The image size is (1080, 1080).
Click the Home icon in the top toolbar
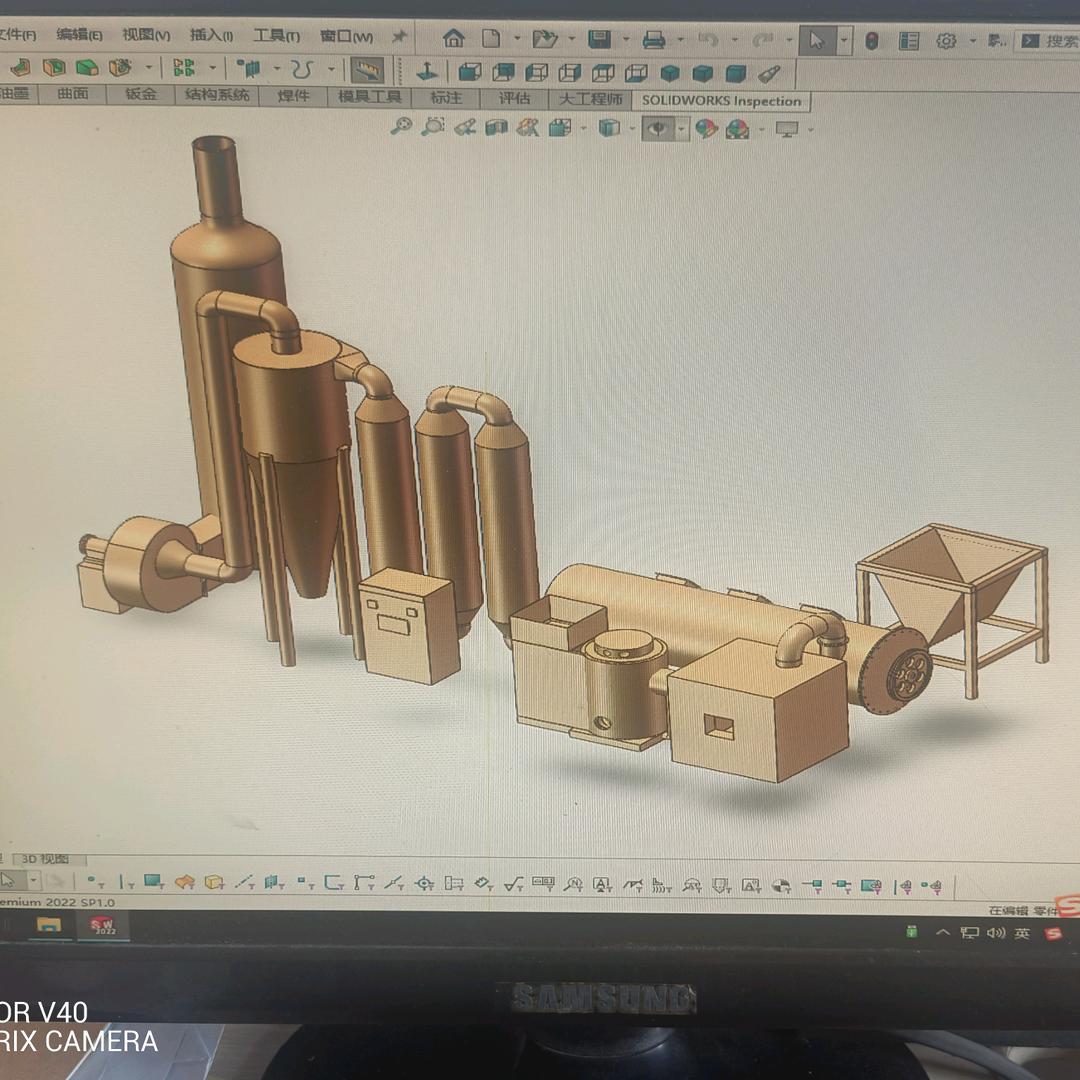pos(453,39)
